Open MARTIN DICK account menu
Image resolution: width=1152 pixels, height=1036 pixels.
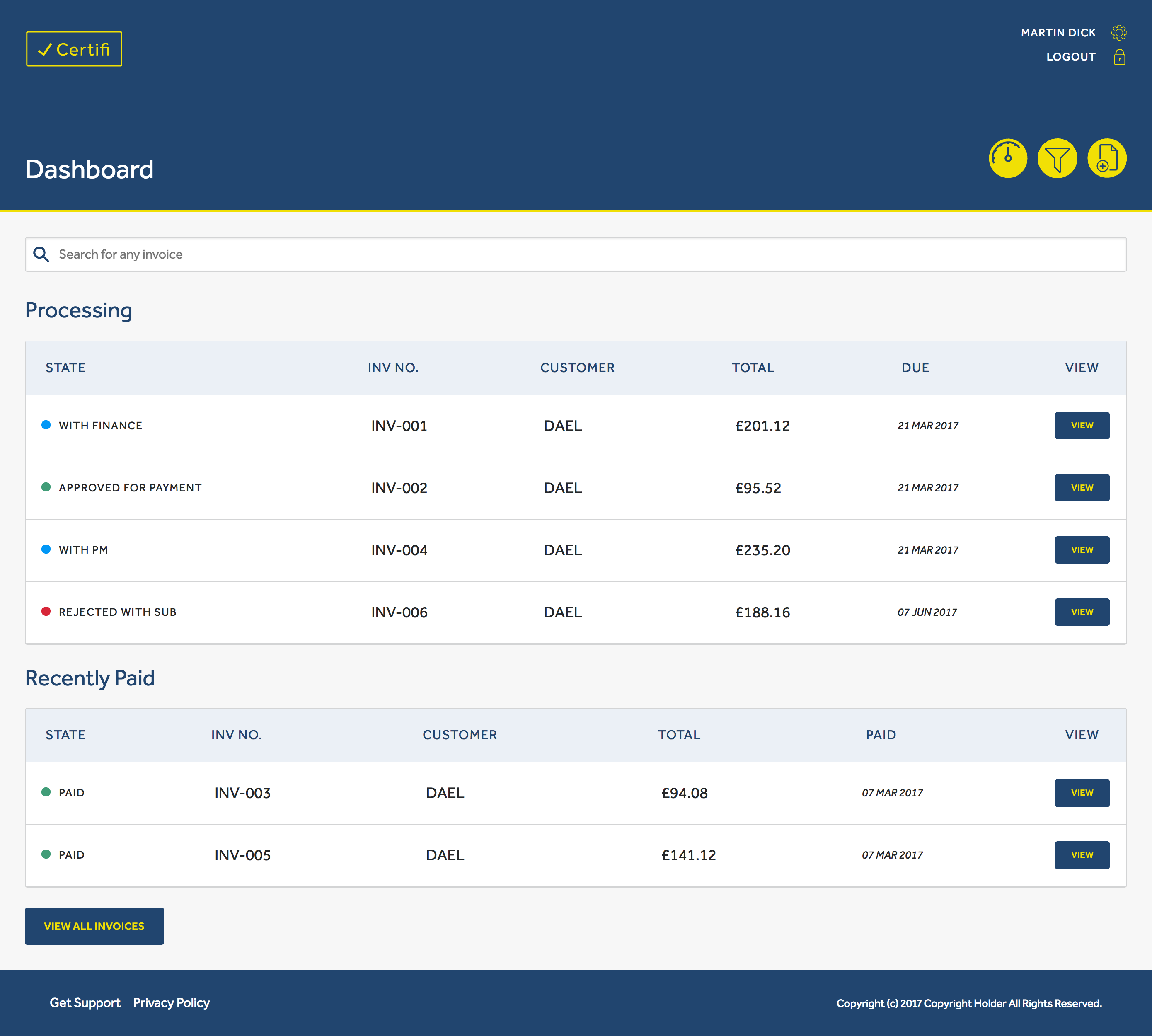pos(1058,32)
